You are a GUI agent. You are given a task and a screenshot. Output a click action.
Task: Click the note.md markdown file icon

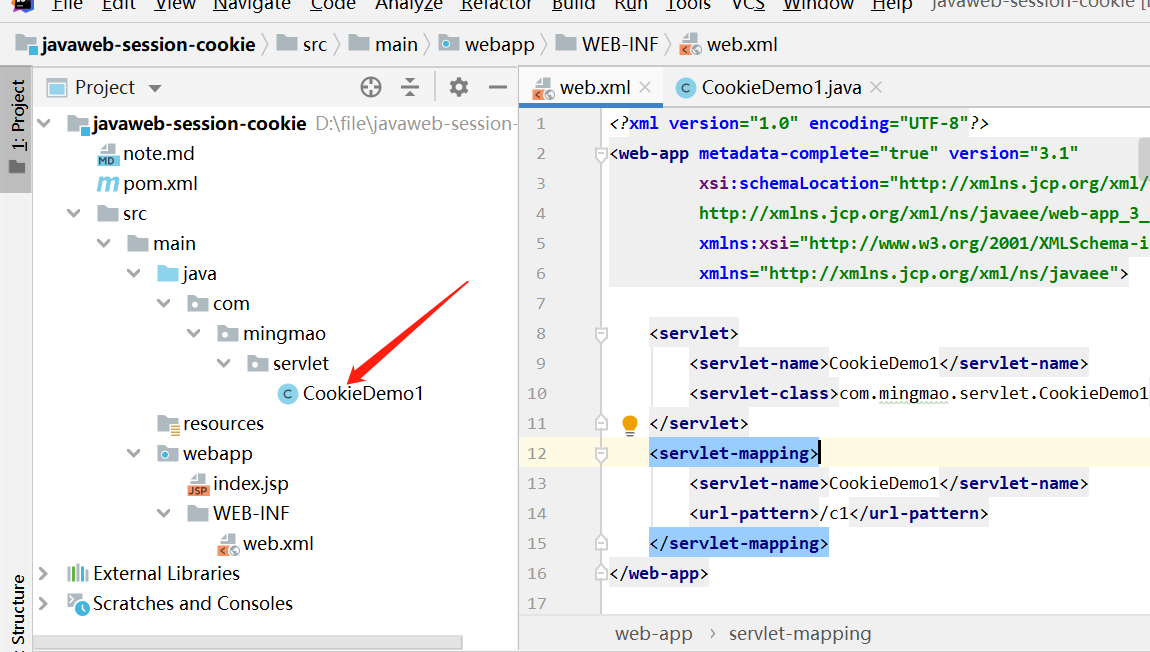(x=107, y=154)
